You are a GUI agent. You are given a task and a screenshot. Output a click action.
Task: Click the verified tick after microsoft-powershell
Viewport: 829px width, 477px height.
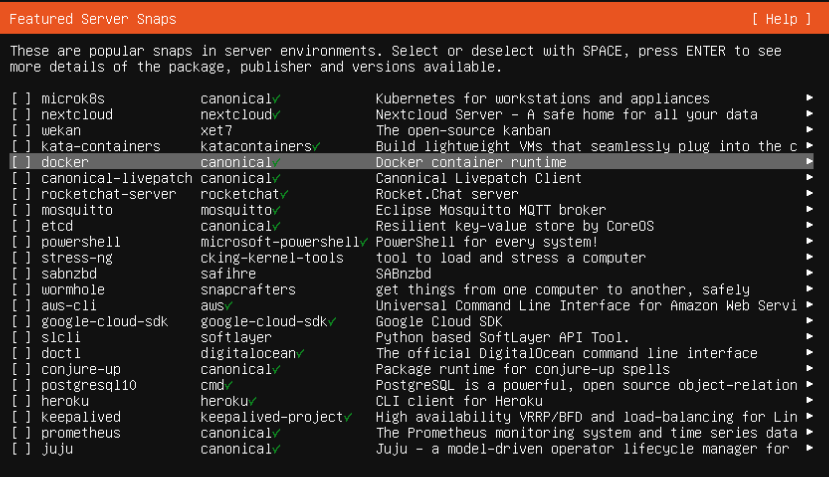coord(364,242)
